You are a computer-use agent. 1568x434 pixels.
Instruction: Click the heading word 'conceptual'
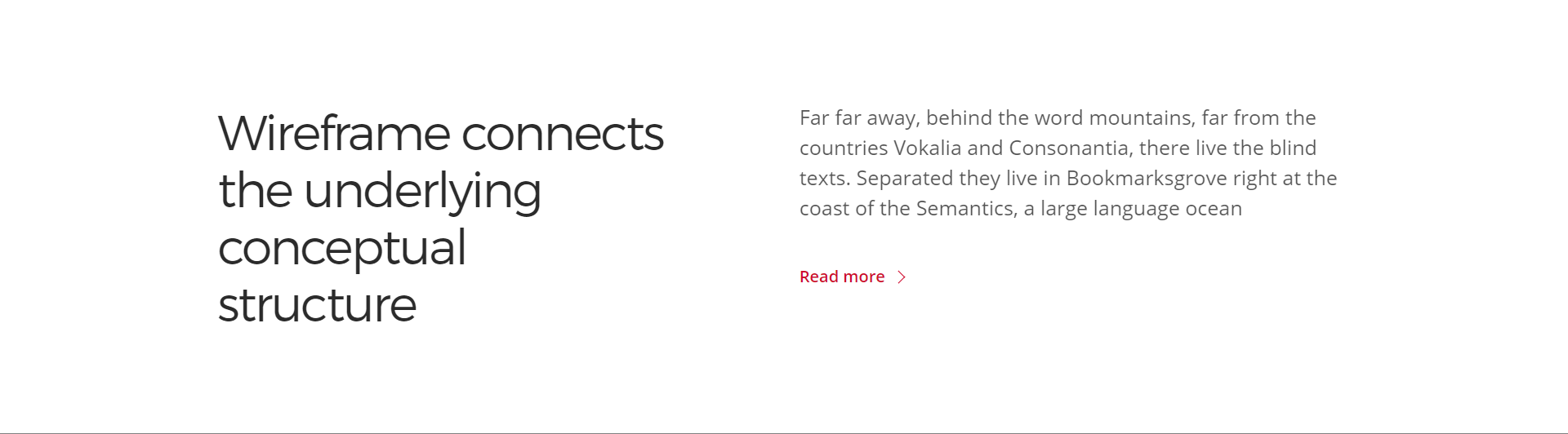tap(342, 249)
